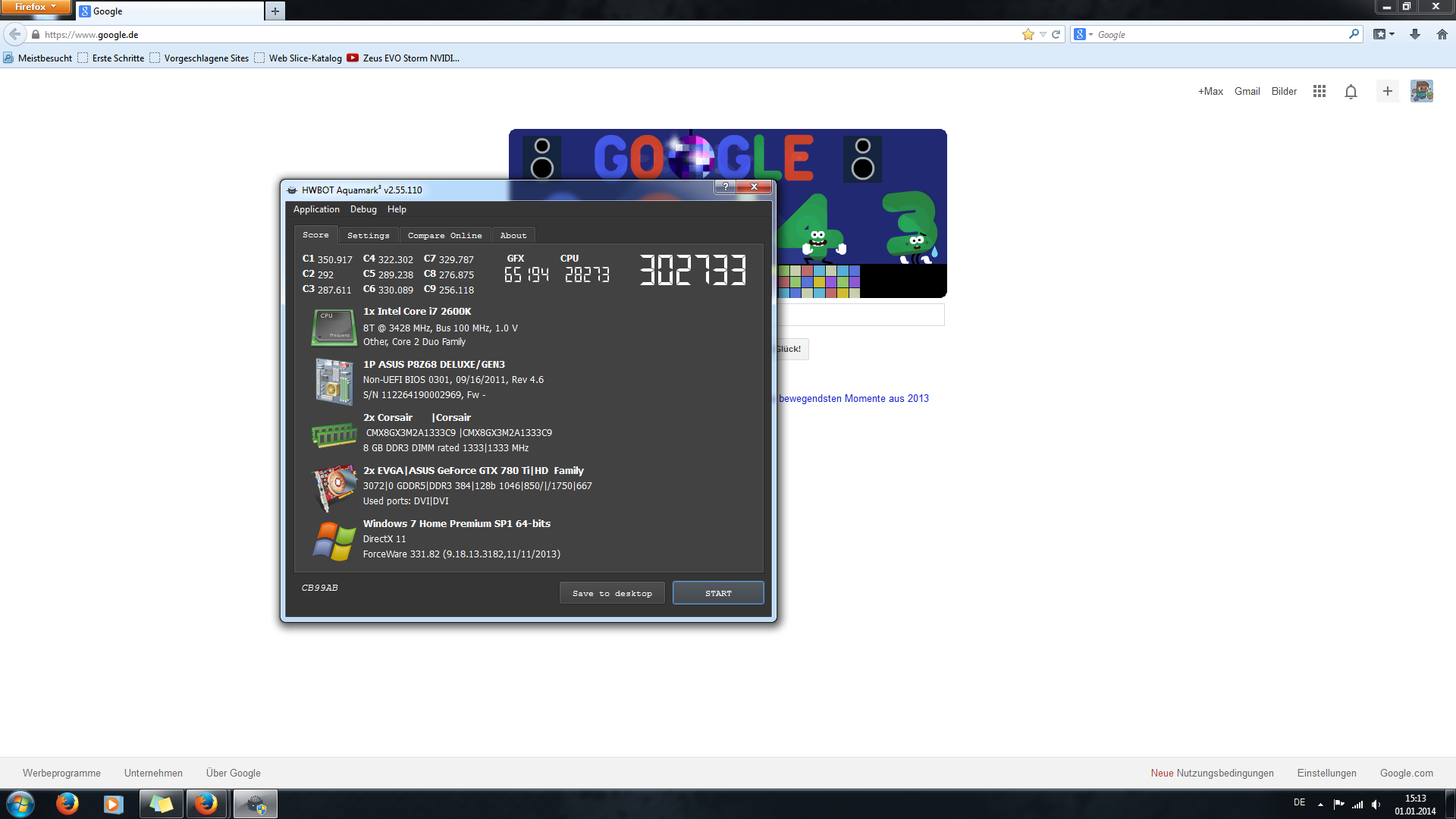Open new Firefox tab with plus
Image resolution: width=1456 pixels, height=819 pixels.
(x=275, y=11)
